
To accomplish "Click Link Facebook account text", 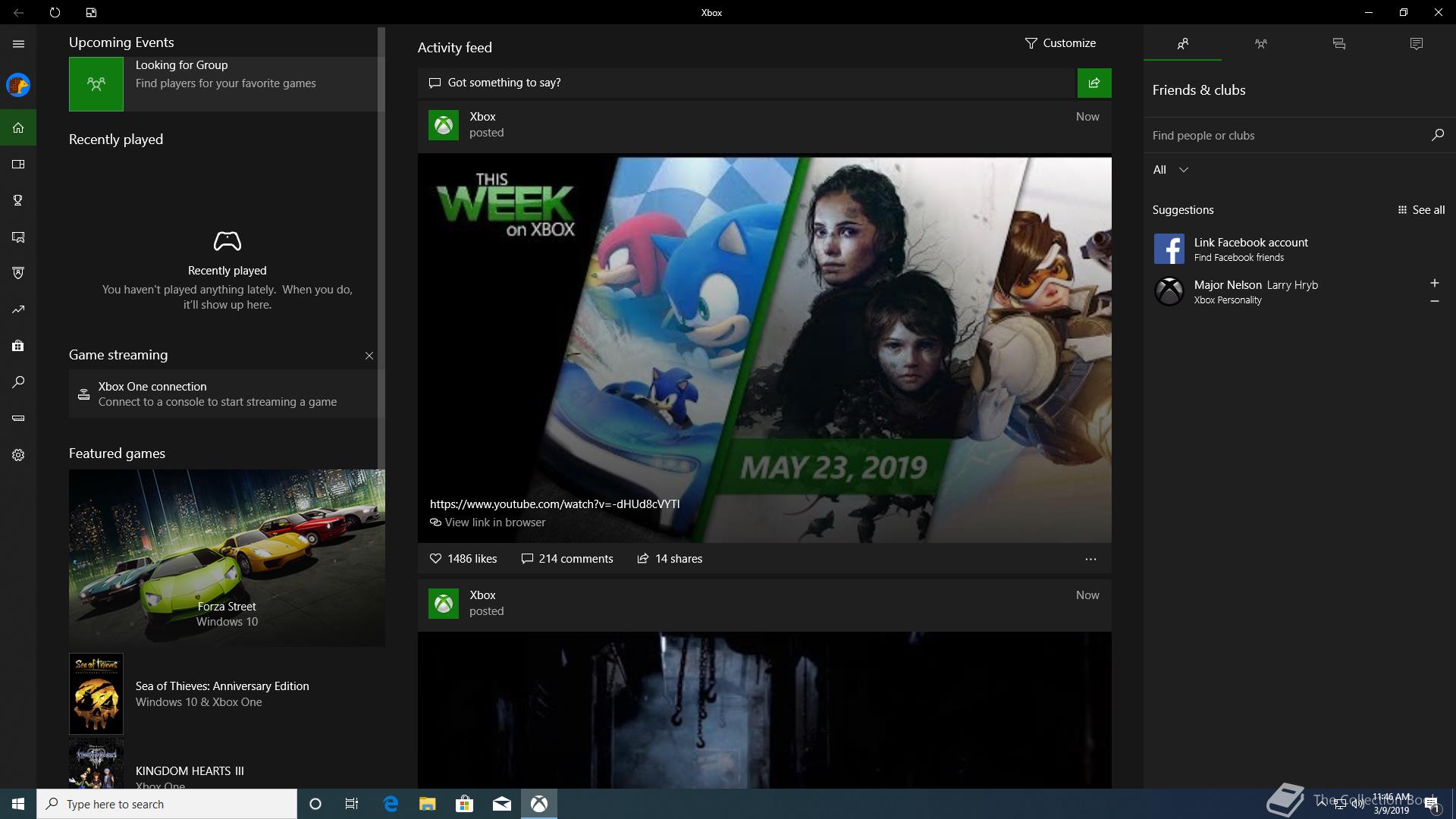I will tap(1250, 243).
